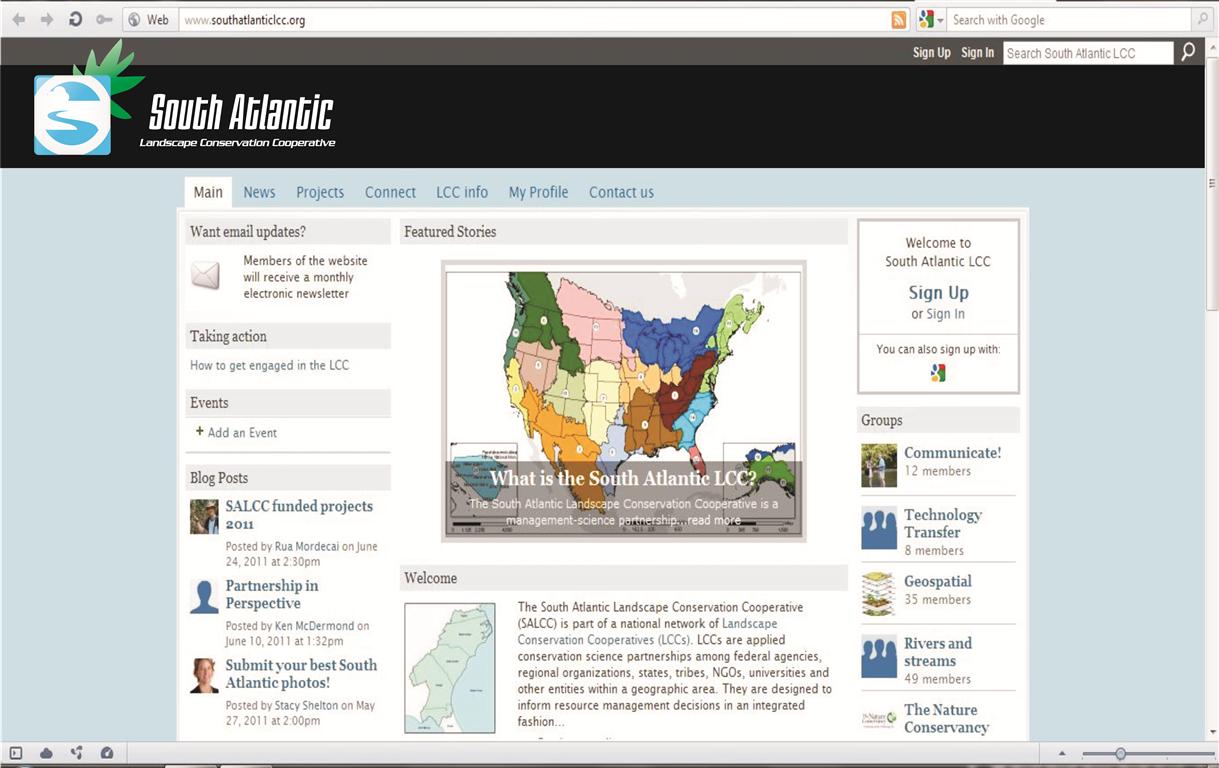The height and width of the screenshot is (768, 1219).
Task: Click Ken McDermond's blue avatar icon
Action: click(x=204, y=596)
